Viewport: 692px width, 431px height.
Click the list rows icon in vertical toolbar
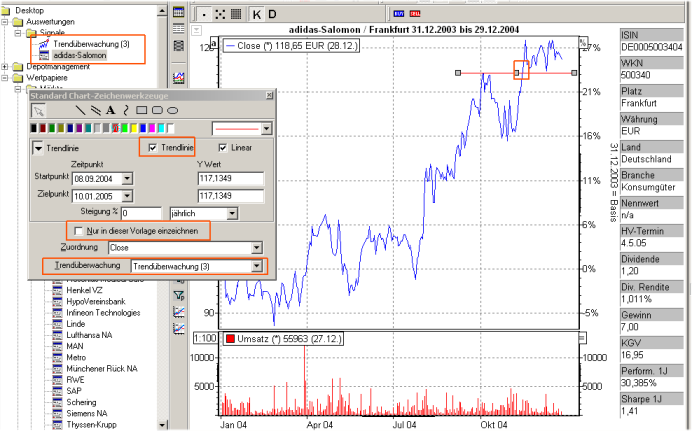178,29
